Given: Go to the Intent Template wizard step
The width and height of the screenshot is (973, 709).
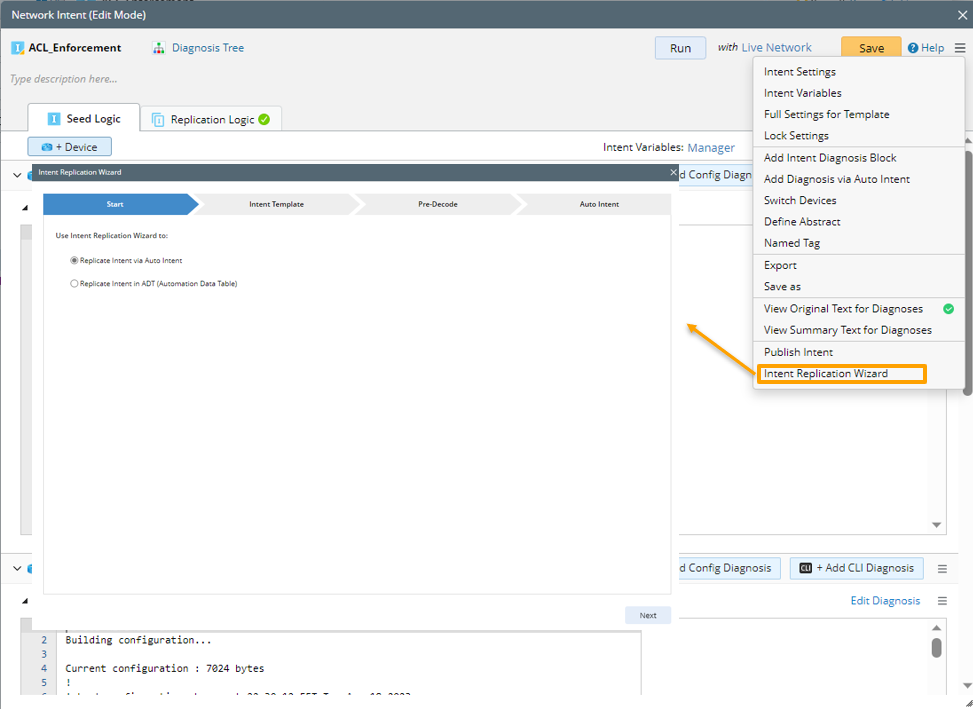Looking at the screenshot, I should [x=276, y=204].
